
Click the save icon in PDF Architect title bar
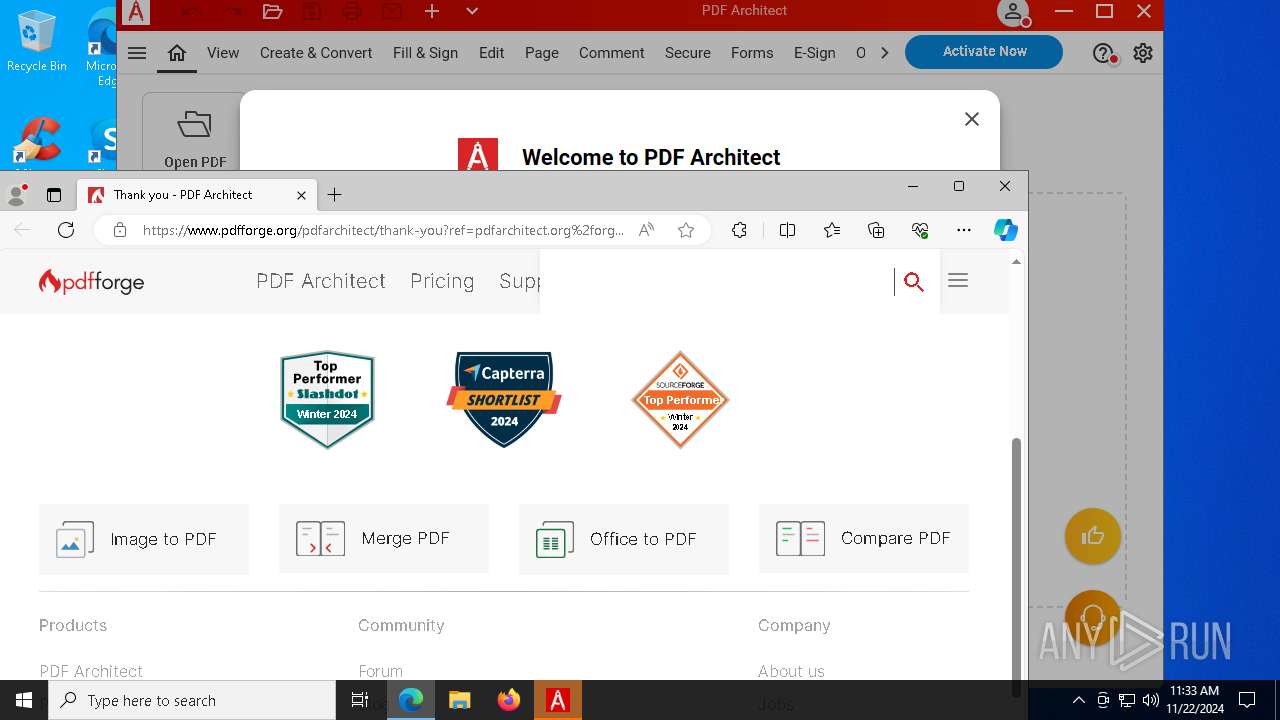click(x=312, y=11)
